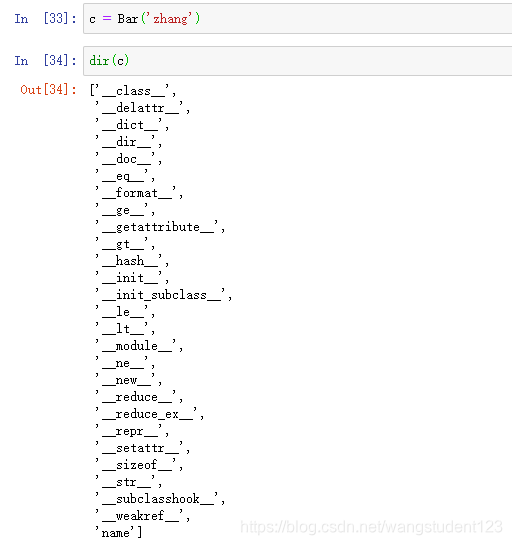Click the 'zhang' string in cell 33
This screenshot has width=512, height=545.
point(170,19)
